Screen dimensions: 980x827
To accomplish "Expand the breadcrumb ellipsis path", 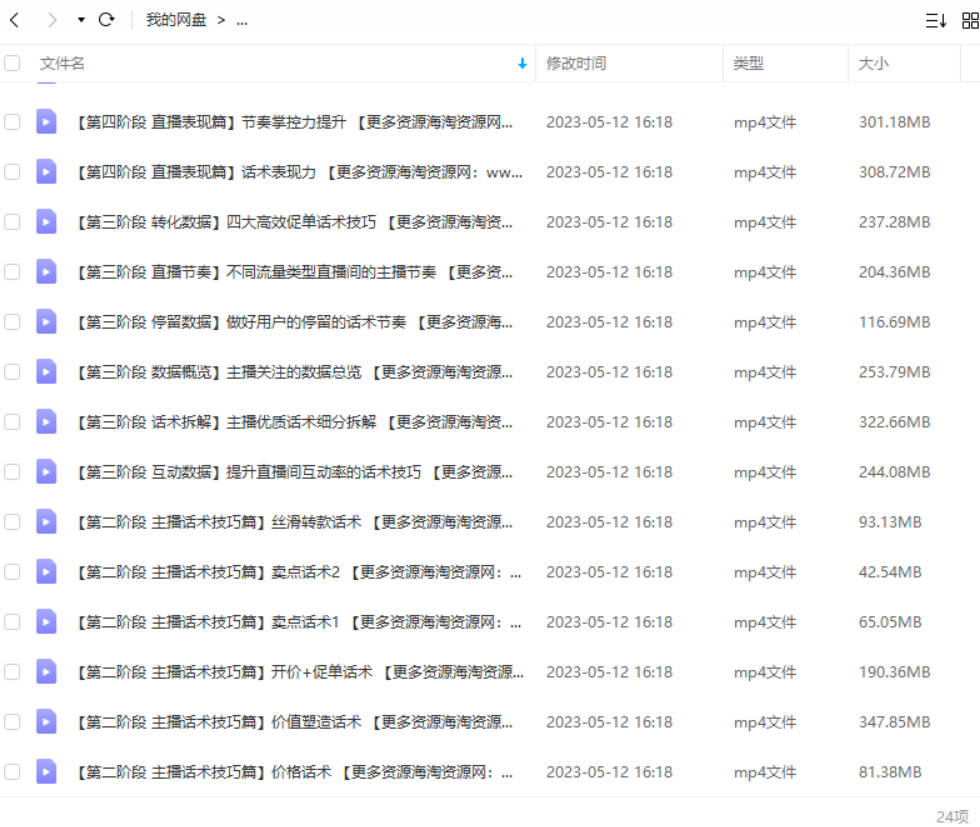I will coord(242,21).
